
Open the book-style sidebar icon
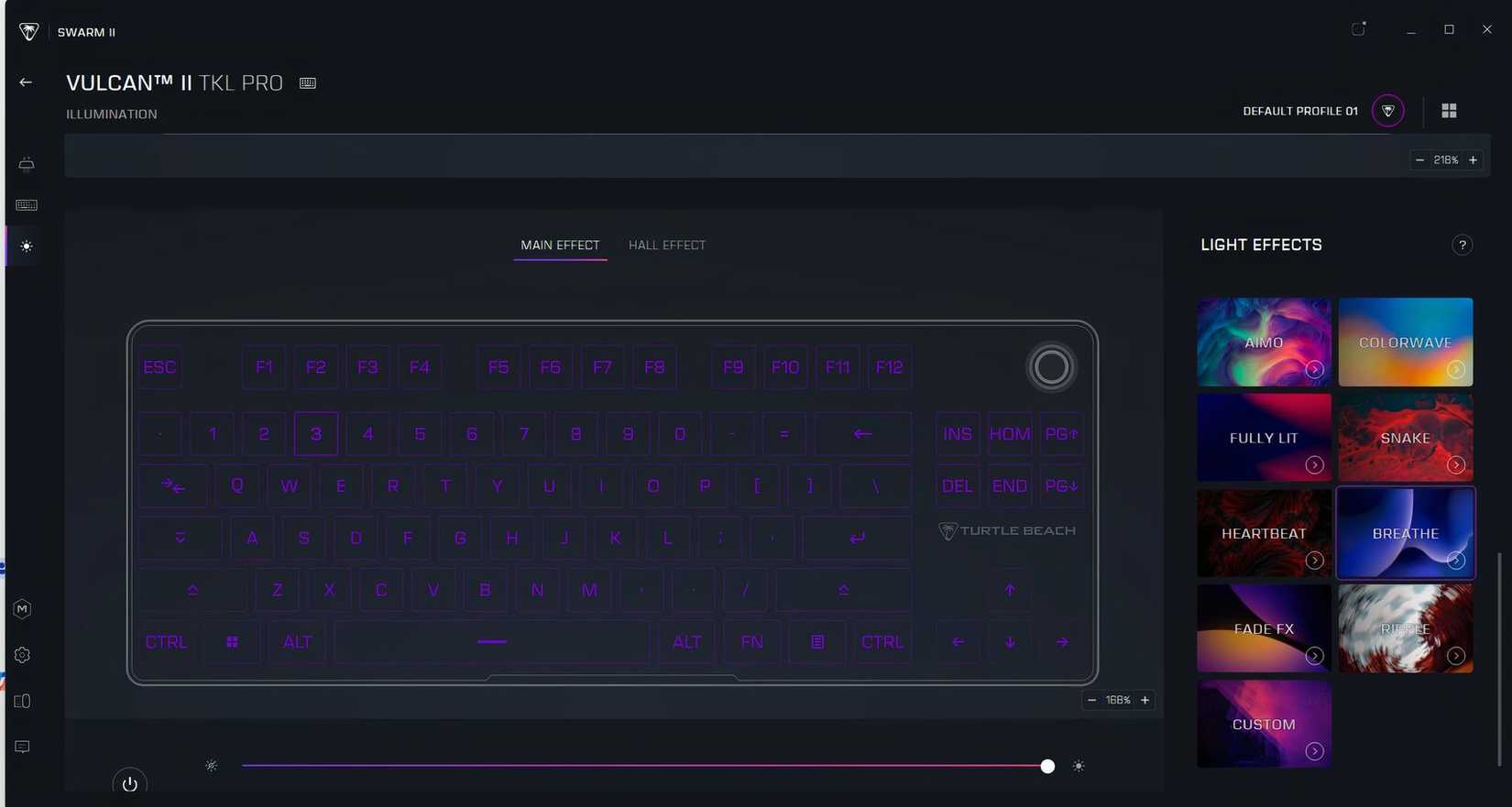(x=23, y=701)
